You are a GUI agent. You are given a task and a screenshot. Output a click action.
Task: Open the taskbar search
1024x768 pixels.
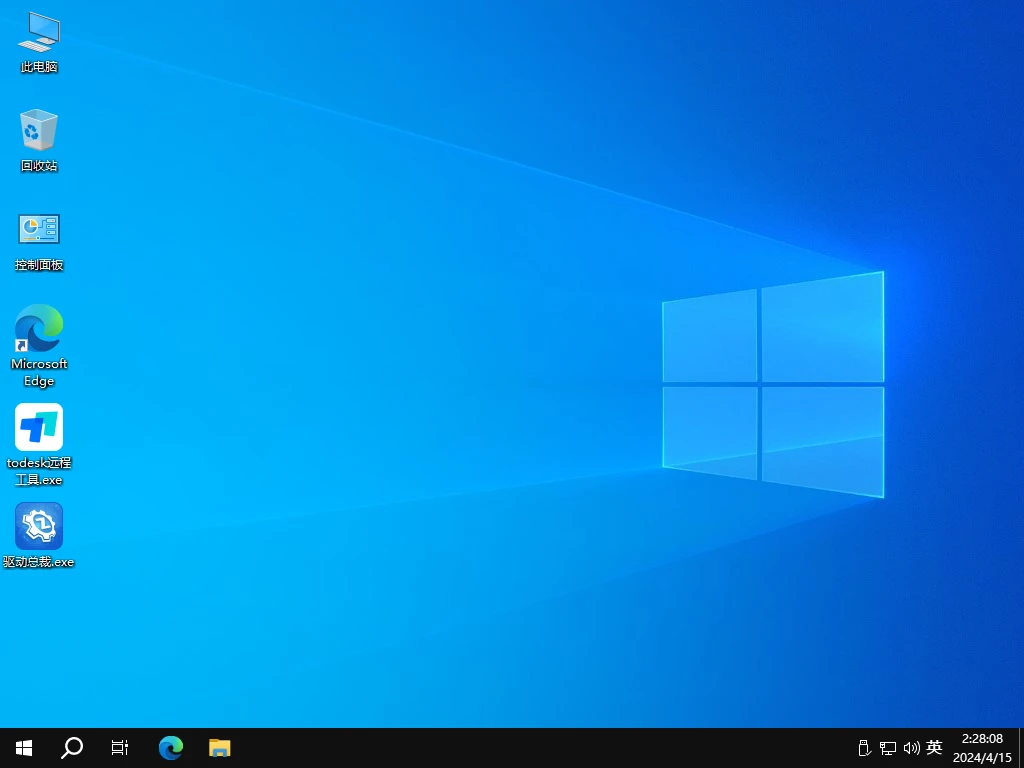[72, 748]
